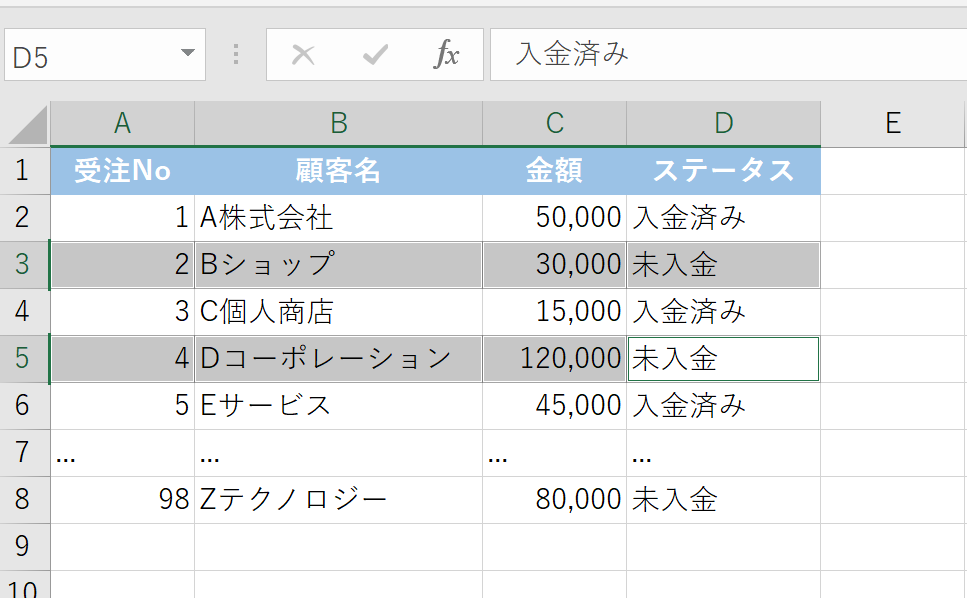Click cell containing Dコーポレーション
Screen dimensions: 967x598
click(338, 359)
